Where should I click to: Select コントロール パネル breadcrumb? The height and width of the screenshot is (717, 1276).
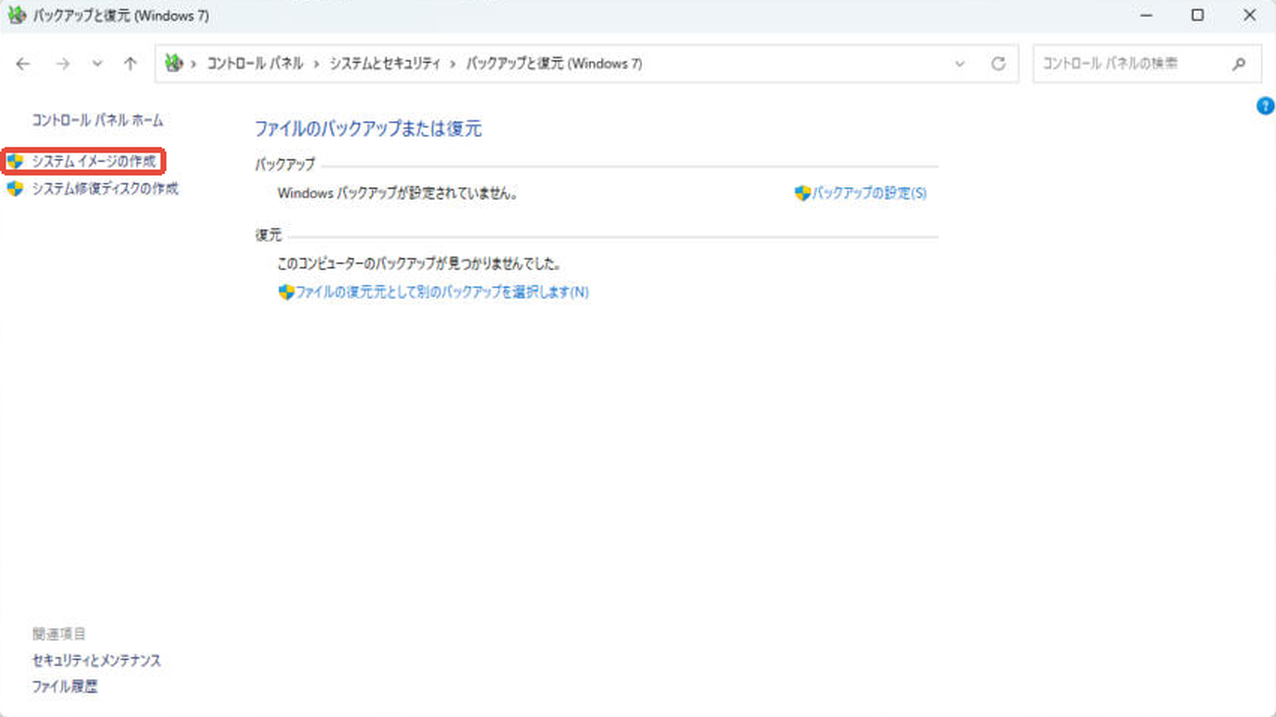(254, 63)
